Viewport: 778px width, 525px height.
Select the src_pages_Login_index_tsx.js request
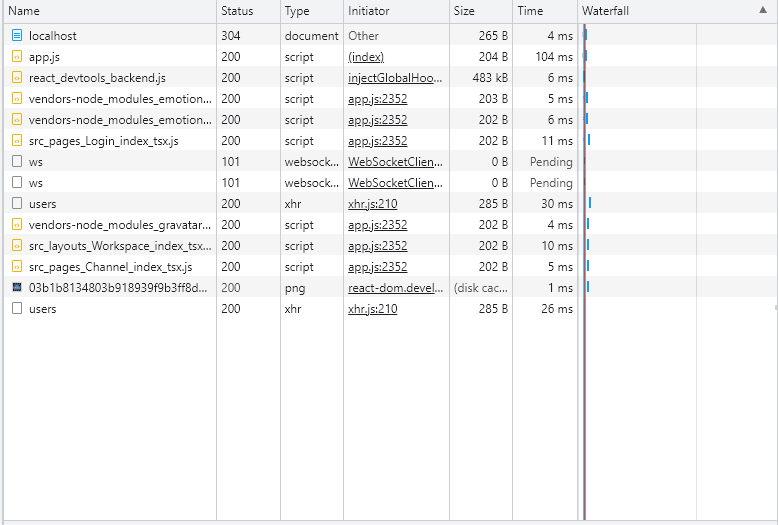point(104,141)
